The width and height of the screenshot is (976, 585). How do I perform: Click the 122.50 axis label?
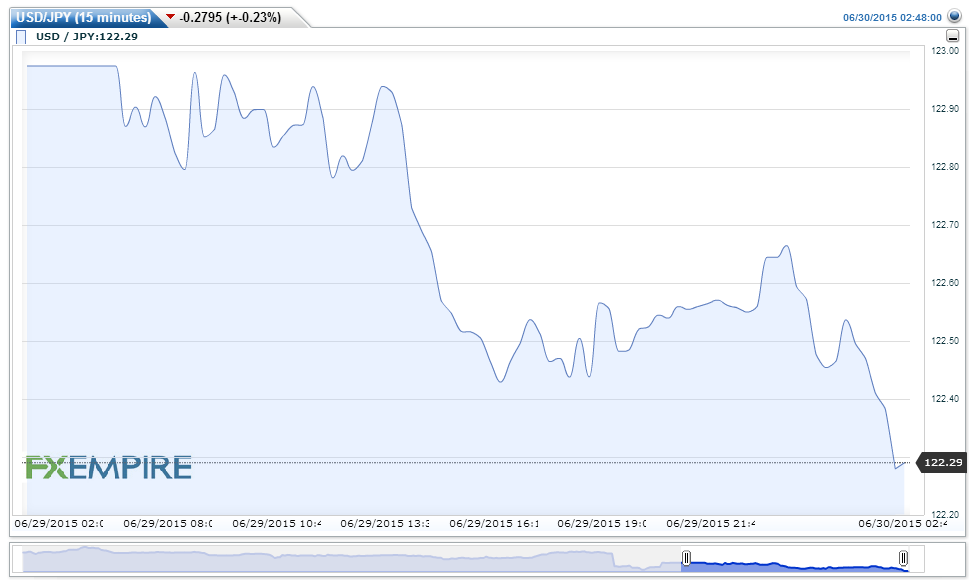click(945, 341)
